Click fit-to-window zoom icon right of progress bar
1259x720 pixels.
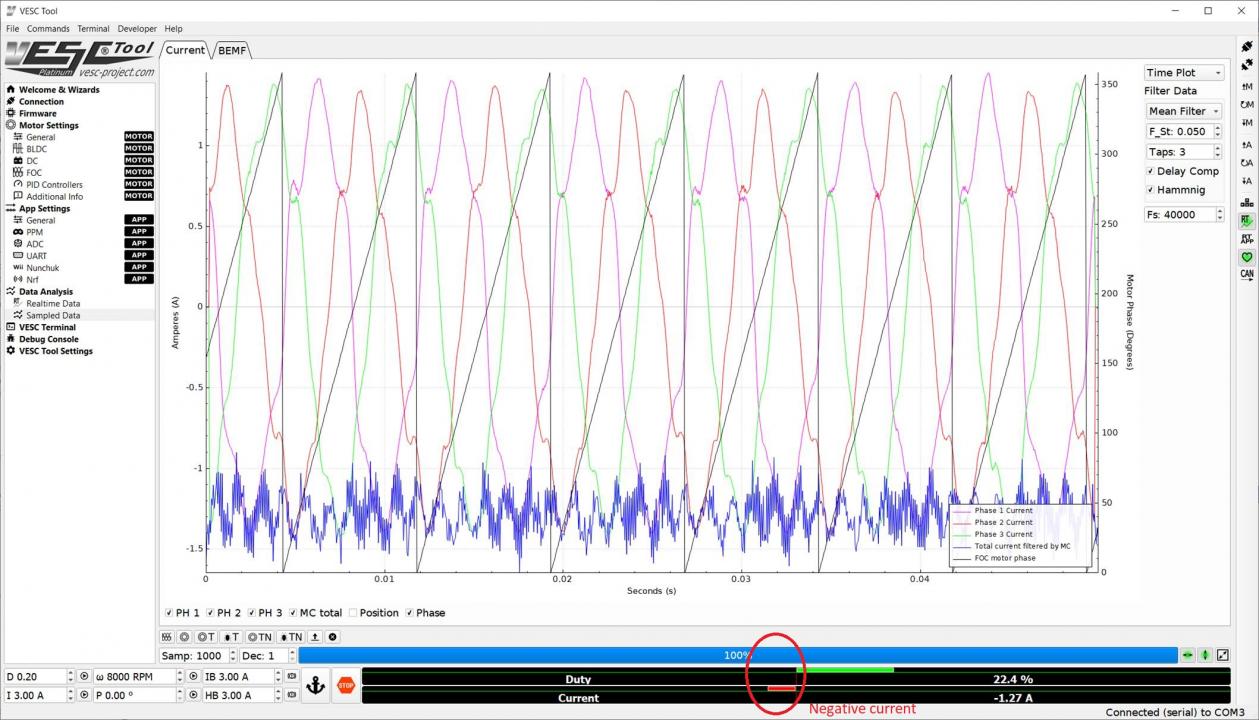[x=1223, y=655]
